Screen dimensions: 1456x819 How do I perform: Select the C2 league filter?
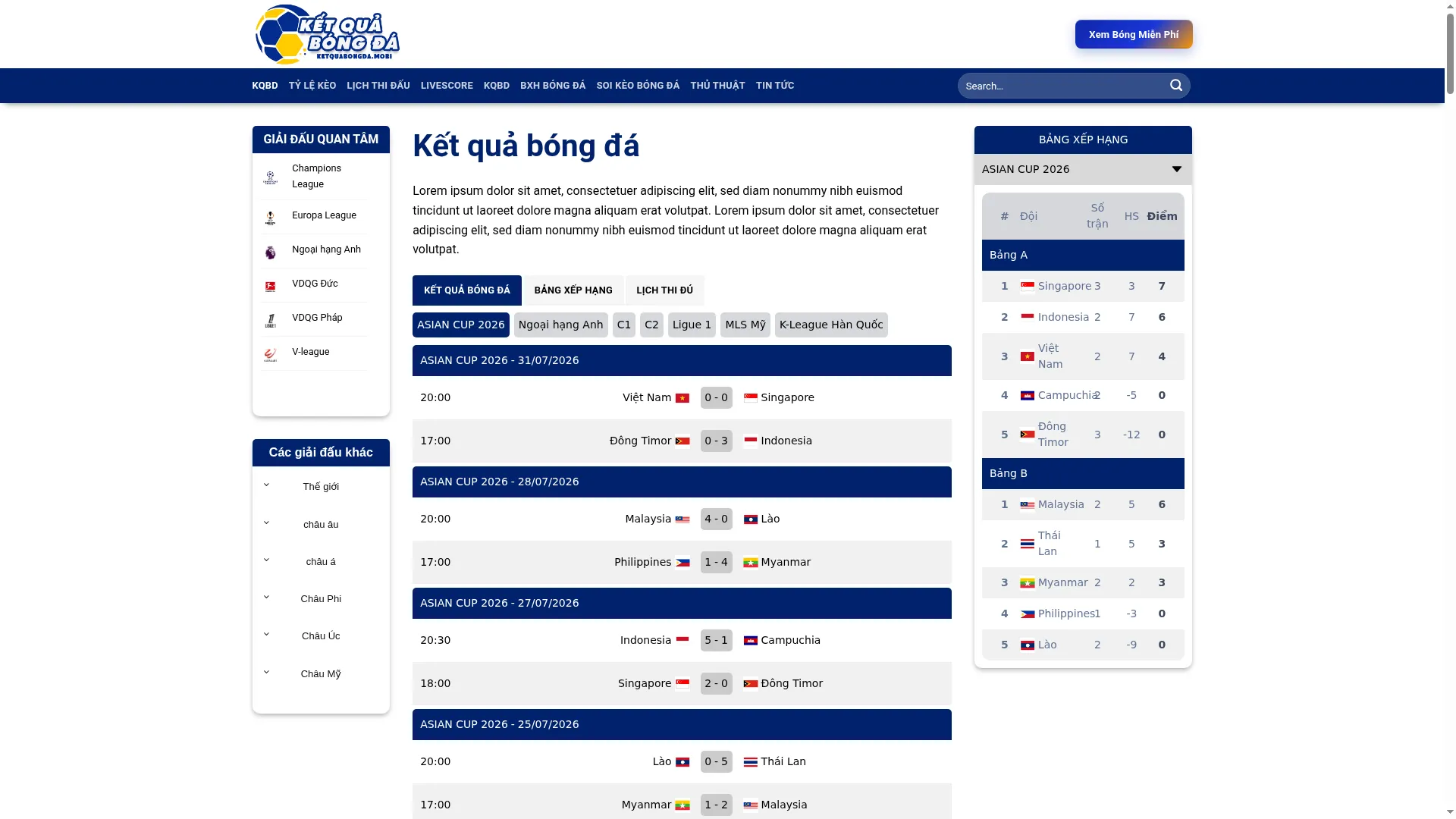click(x=651, y=325)
